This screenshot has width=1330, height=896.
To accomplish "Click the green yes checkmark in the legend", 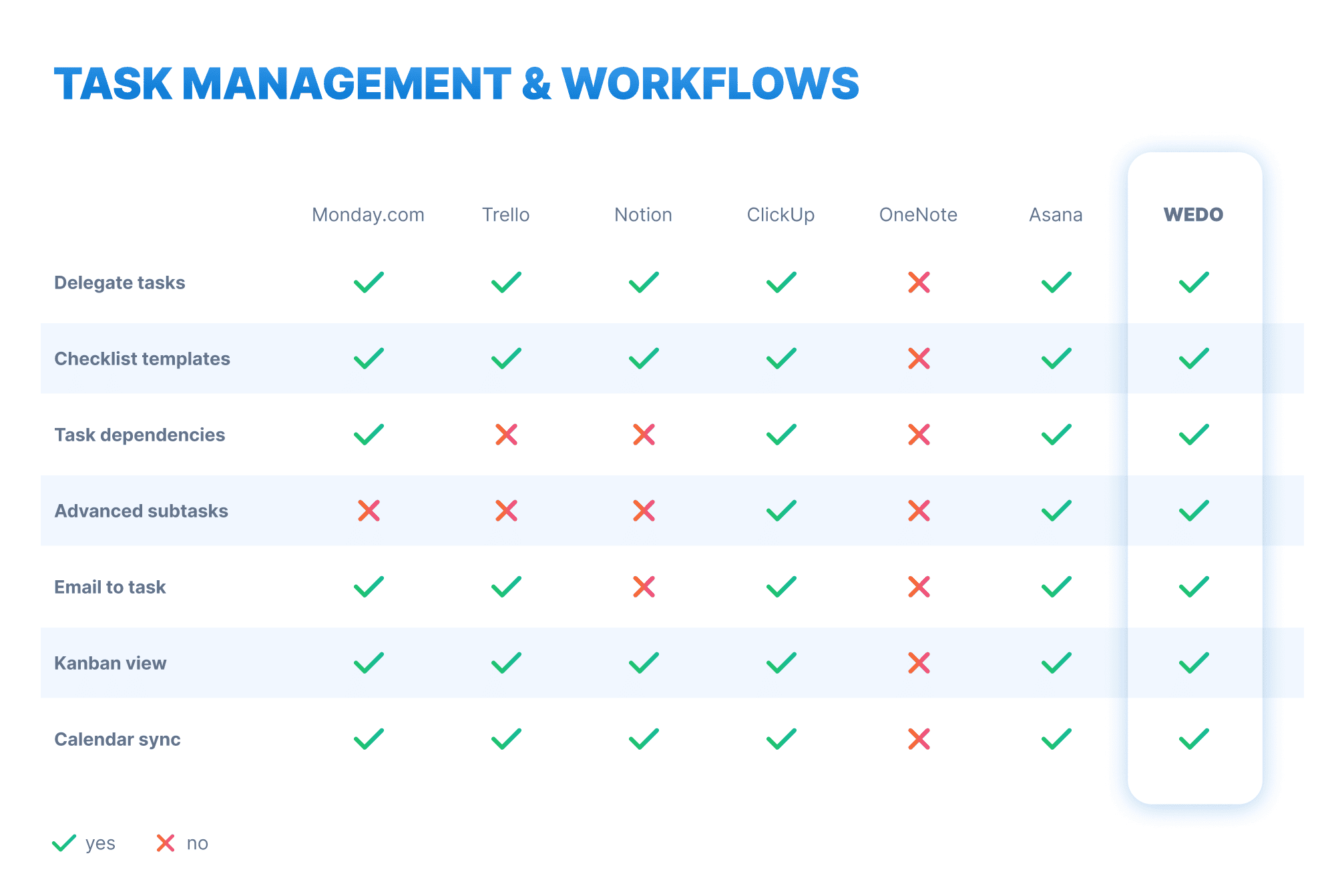I will (x=65, y=843).
